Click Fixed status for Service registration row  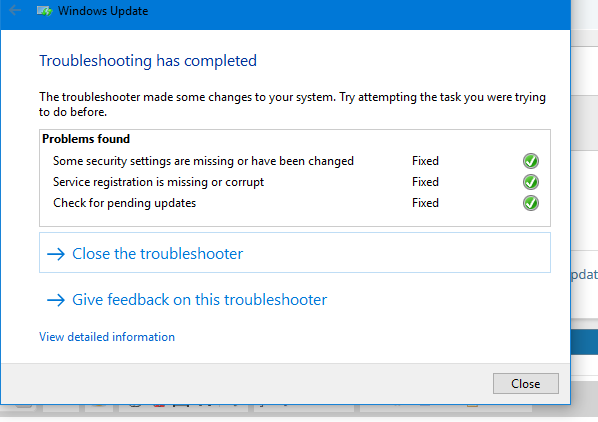click(x=425, y=182)
